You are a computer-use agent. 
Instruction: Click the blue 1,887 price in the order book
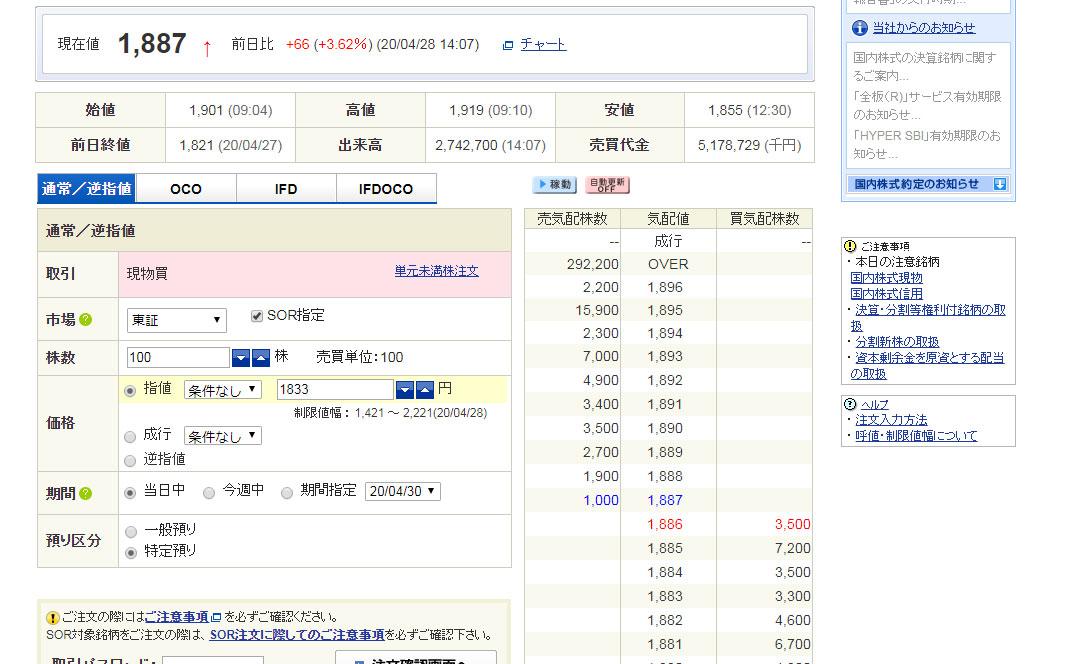[665, 500]
